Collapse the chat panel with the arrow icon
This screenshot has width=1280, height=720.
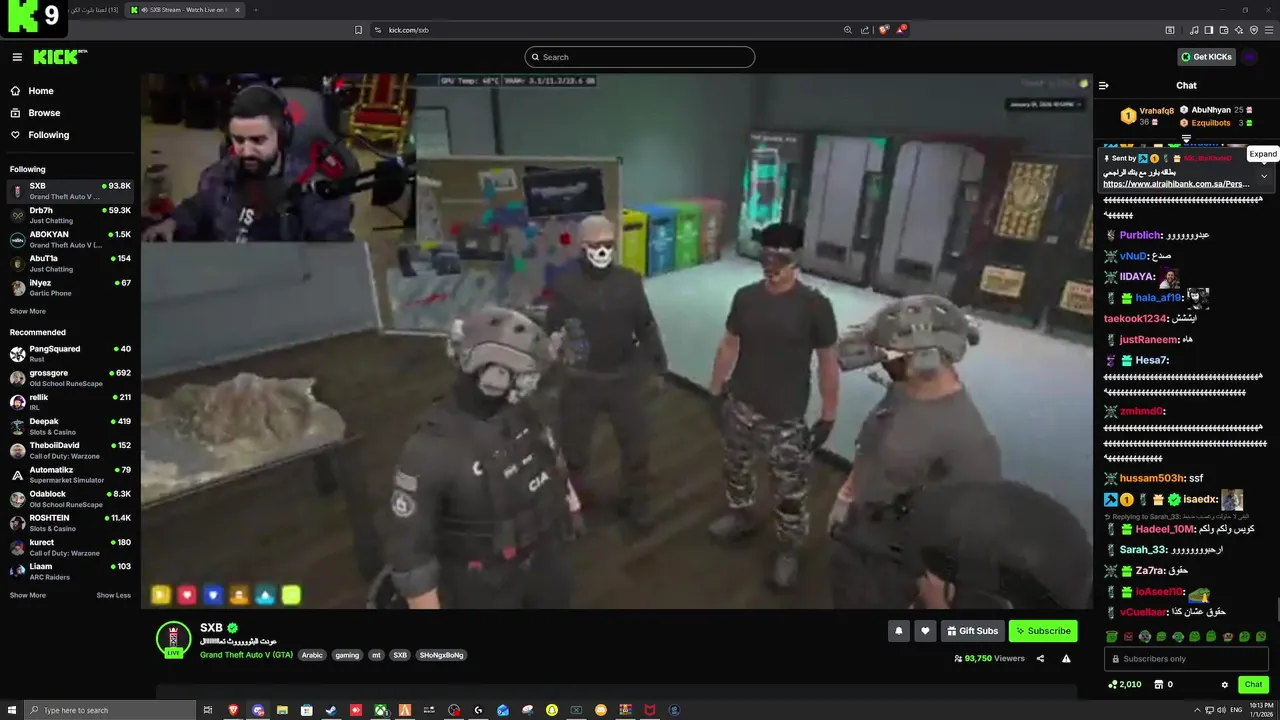(1104, 86)
